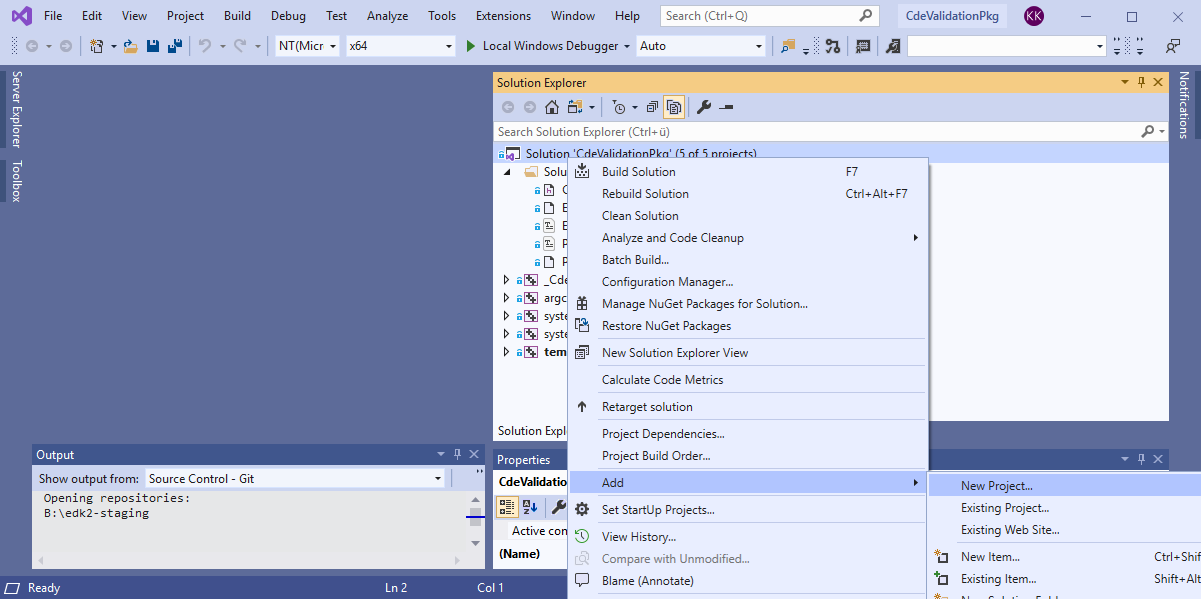Viewport: 1201px width, 599px height.
Task: Open the Build menu
Action: tap(237, 15)
